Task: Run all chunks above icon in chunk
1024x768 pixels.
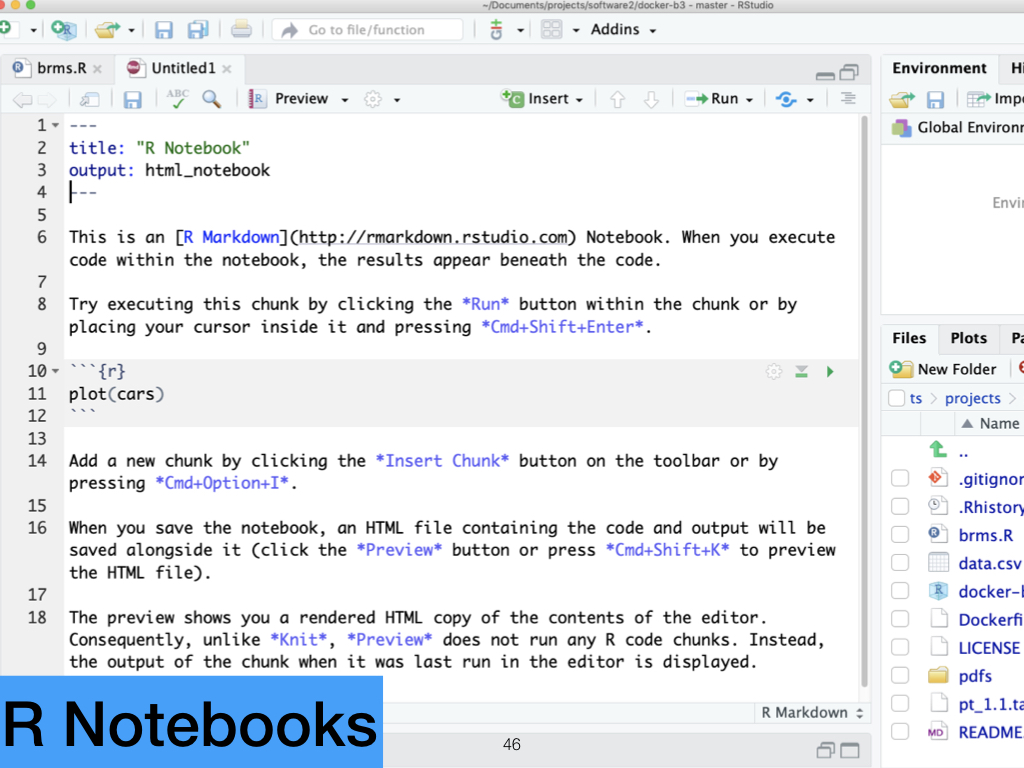Action: (x=801, y=372)
